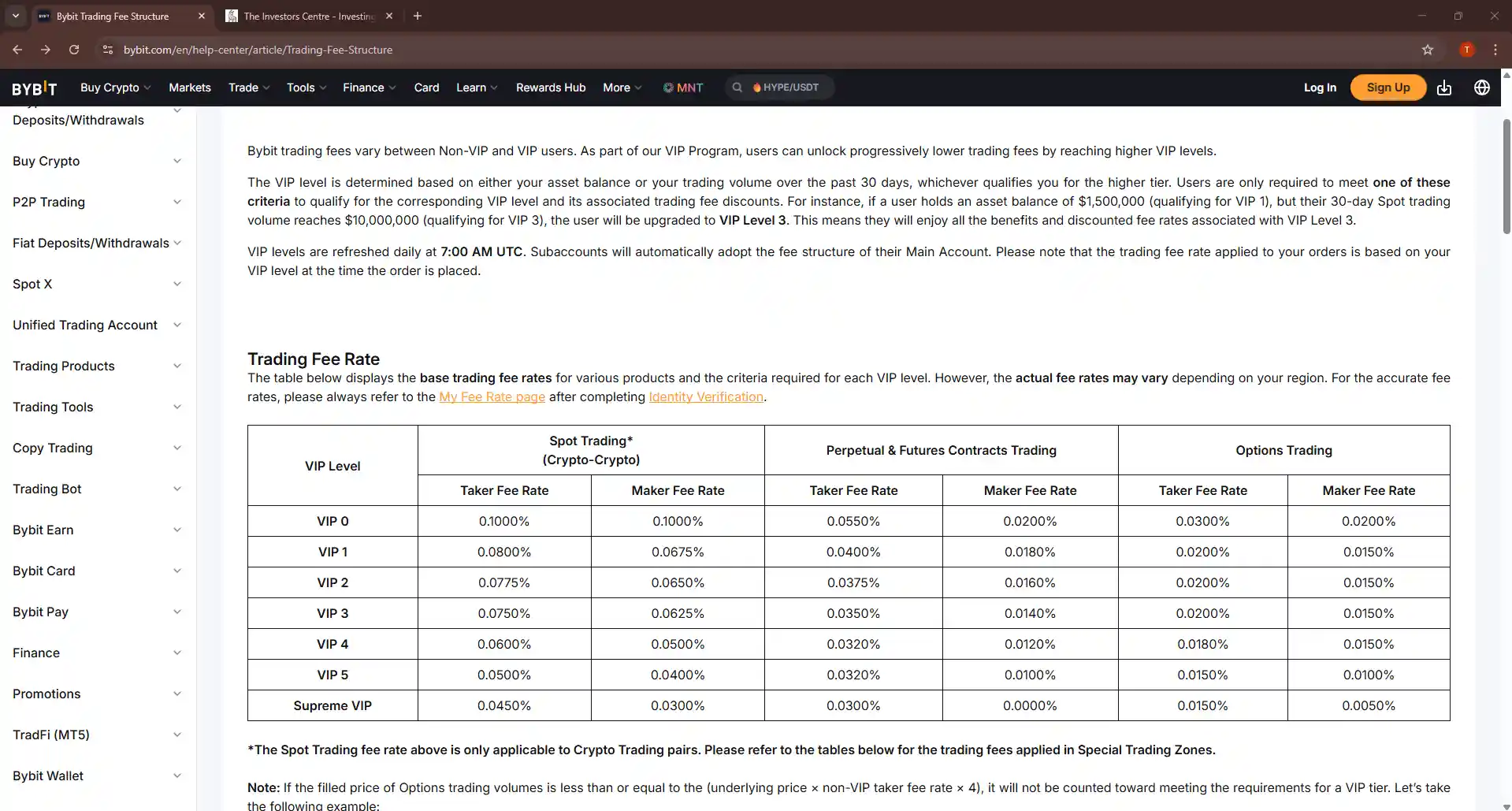Open the Card page
The width and height of the screenshot is (1512, 811).
(426, 87)
